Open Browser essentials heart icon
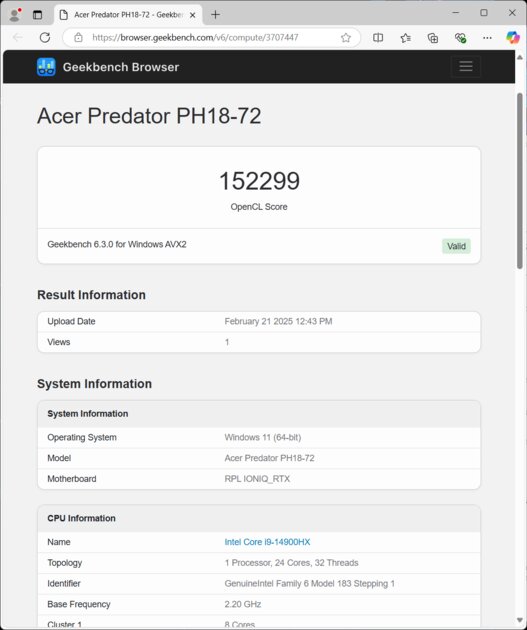Image resolution: width=527 pixels, height=630 pixels. pos(460,38)
